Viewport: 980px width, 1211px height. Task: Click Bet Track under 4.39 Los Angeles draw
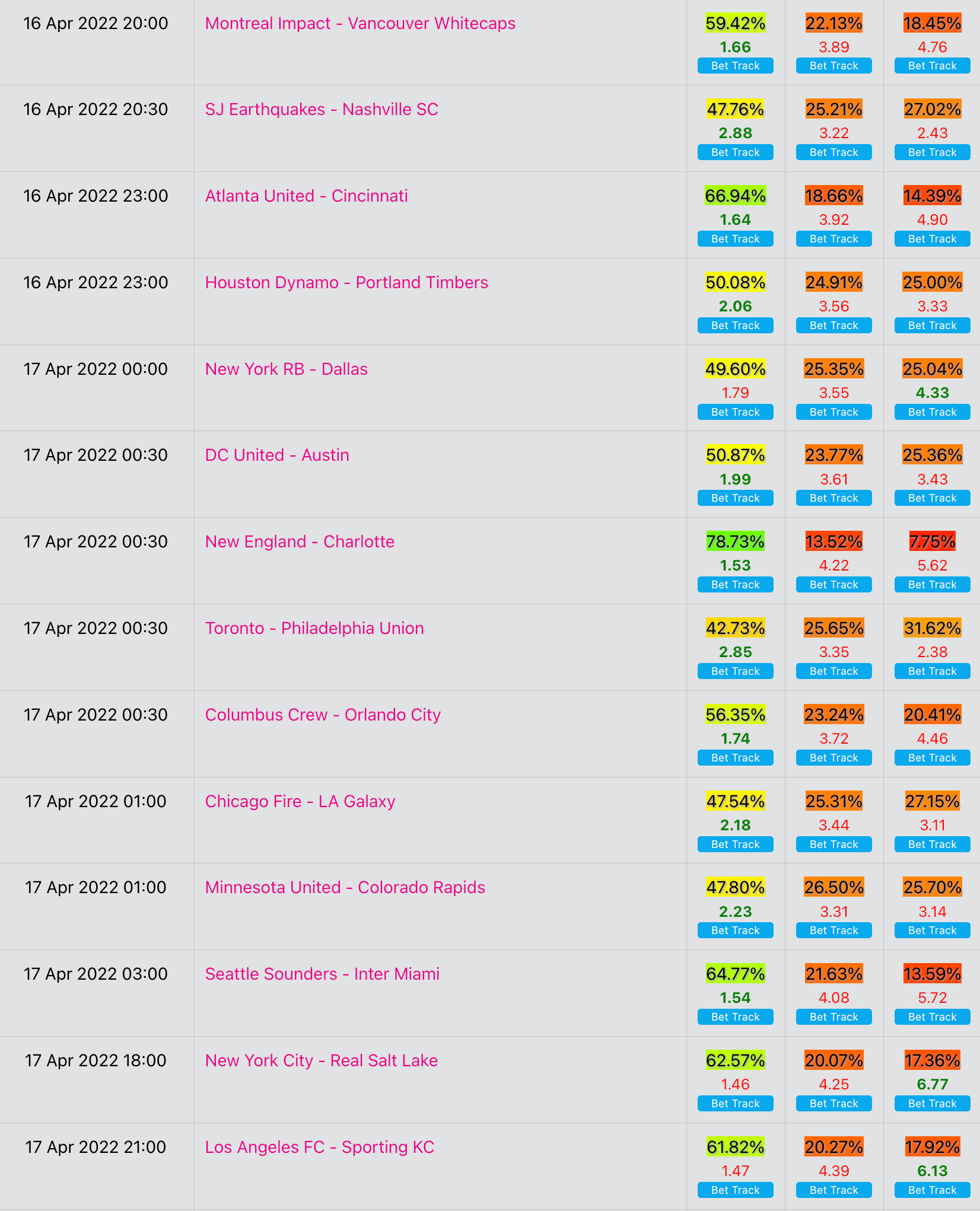pos(834,1190)
